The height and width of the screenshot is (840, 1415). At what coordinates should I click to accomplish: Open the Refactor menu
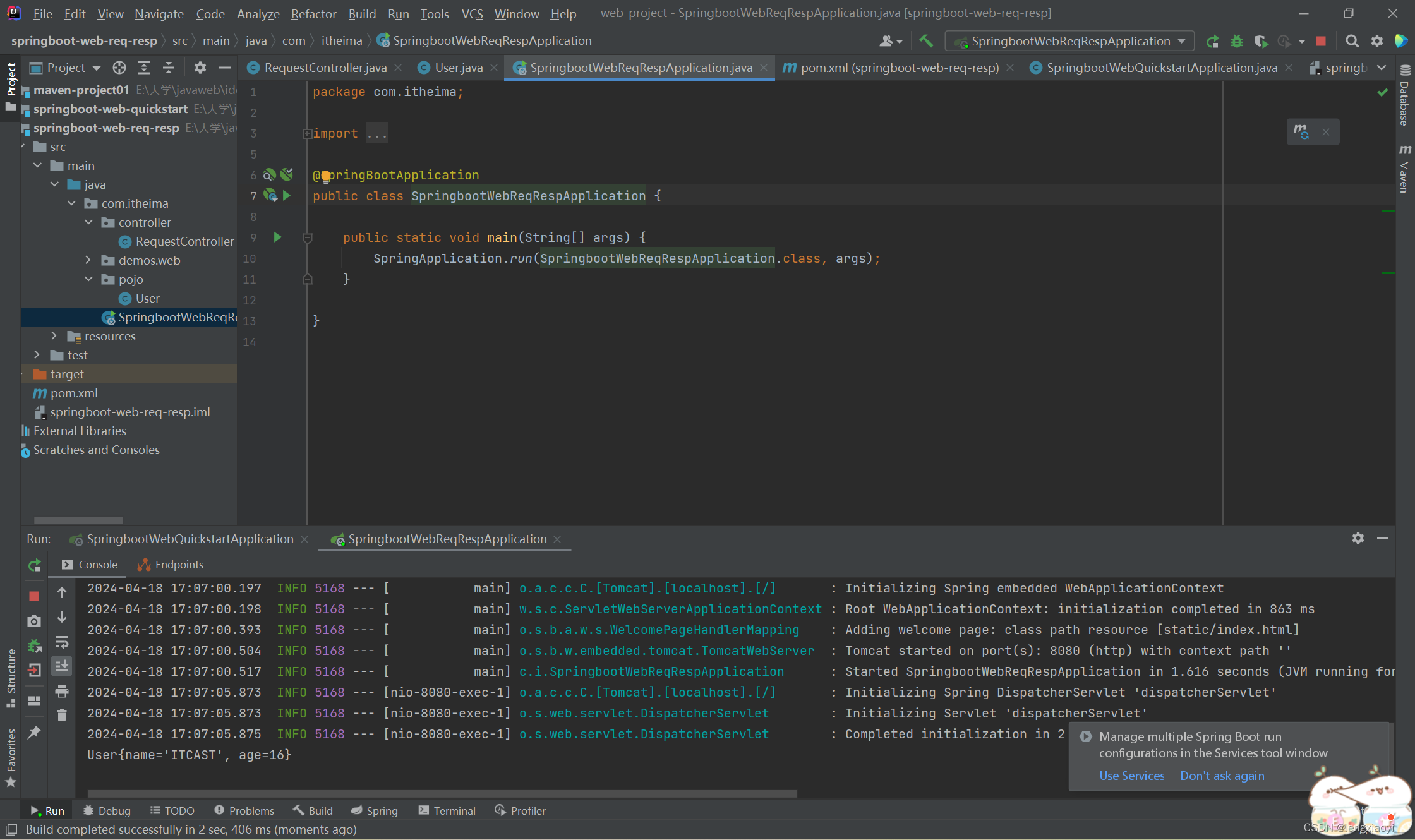point(313,13)
